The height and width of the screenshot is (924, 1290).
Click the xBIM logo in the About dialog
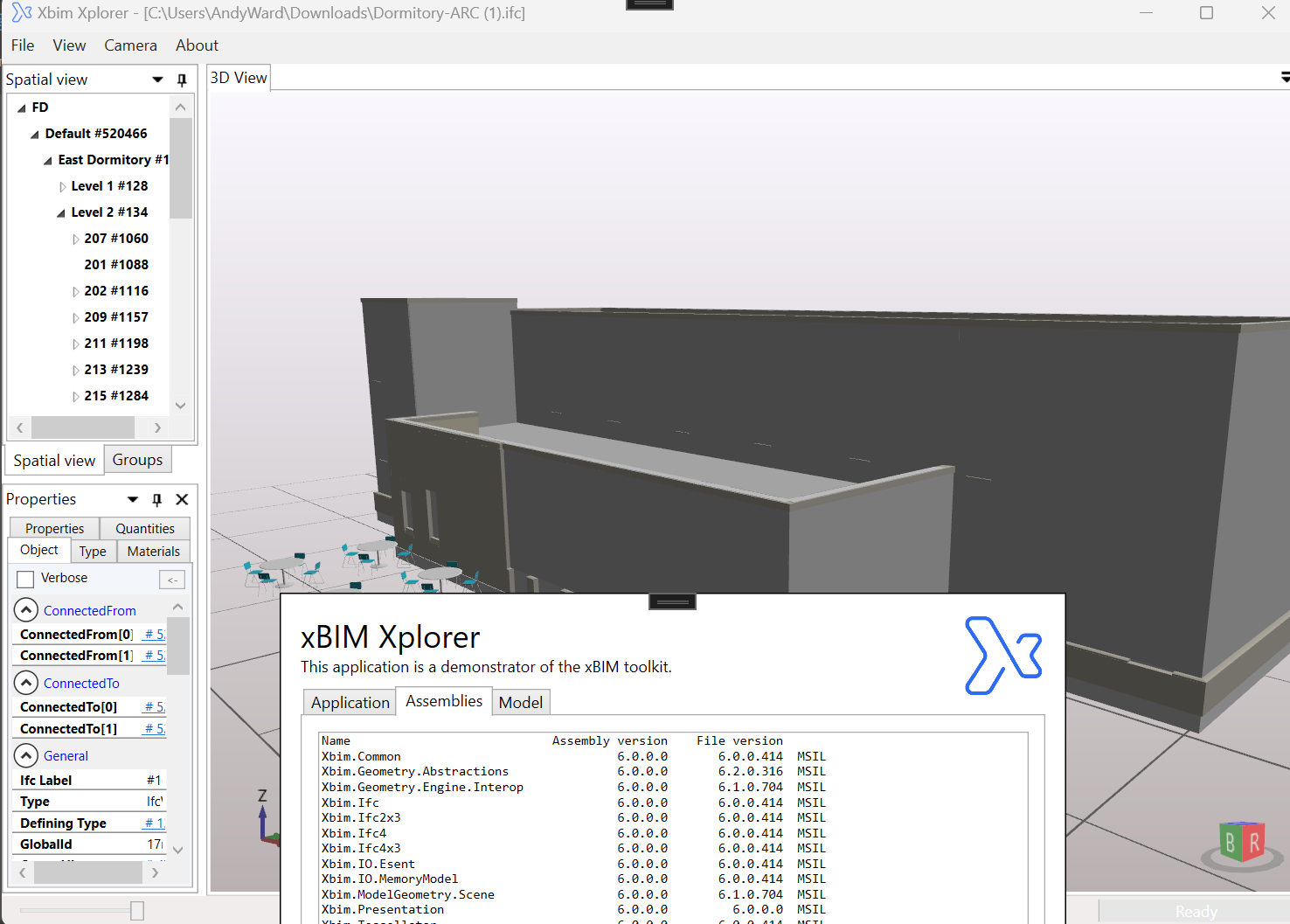point(1003,653)
